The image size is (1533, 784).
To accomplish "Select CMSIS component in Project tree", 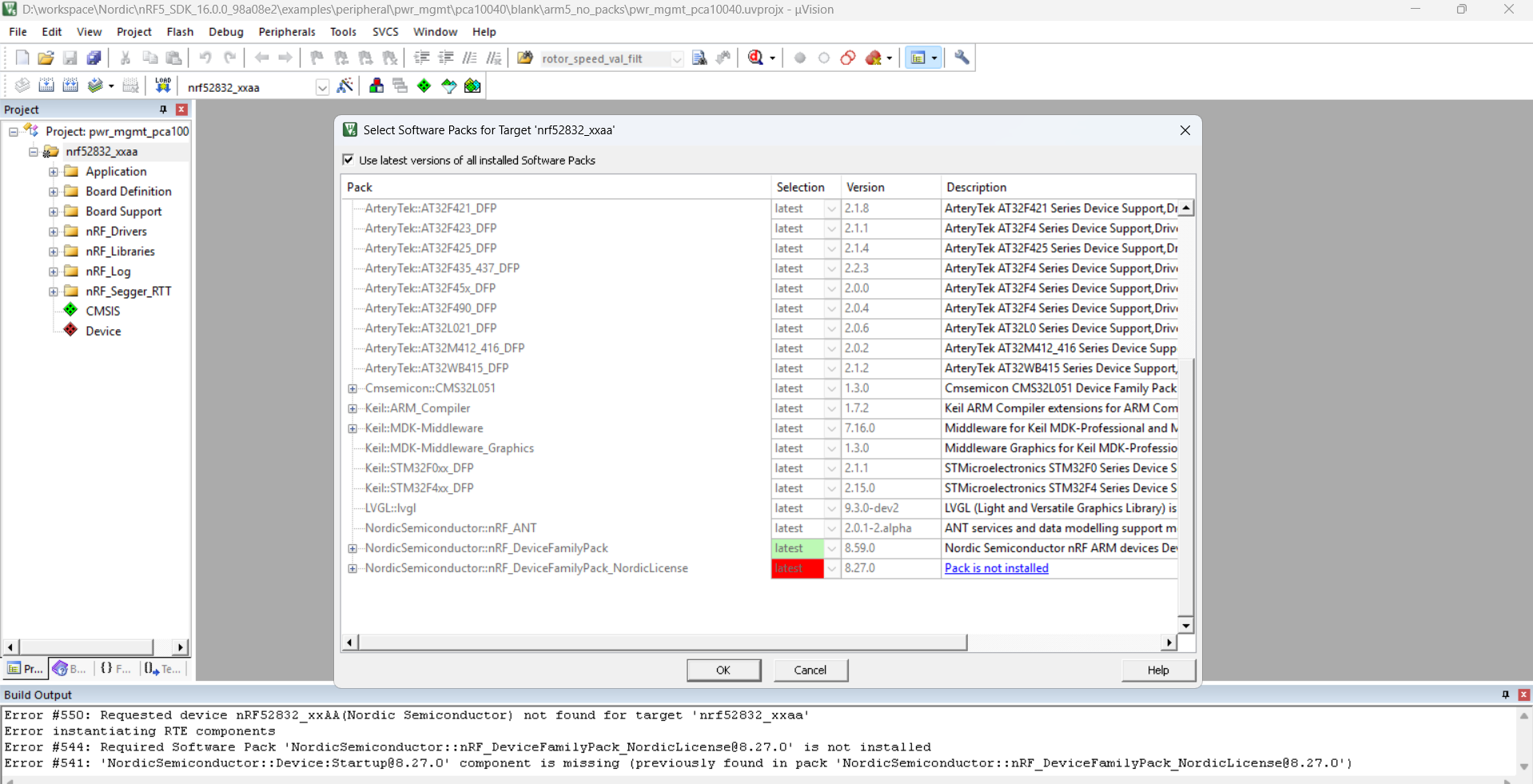I will pyautogui.click(x=103, y=311).
